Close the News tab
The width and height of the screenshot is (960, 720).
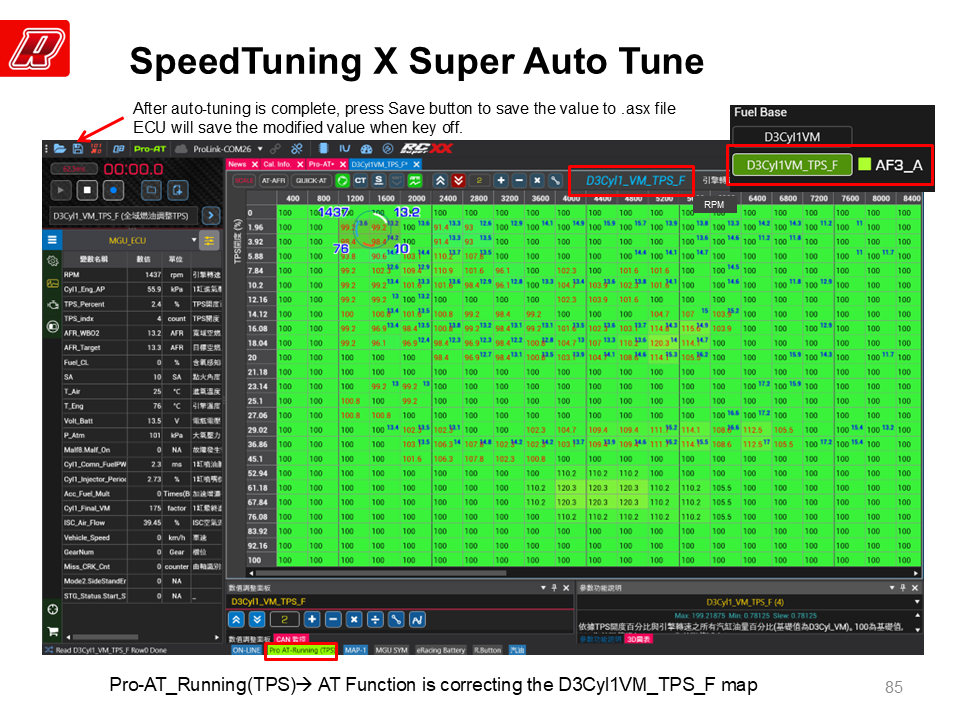[x=255, y=164]
